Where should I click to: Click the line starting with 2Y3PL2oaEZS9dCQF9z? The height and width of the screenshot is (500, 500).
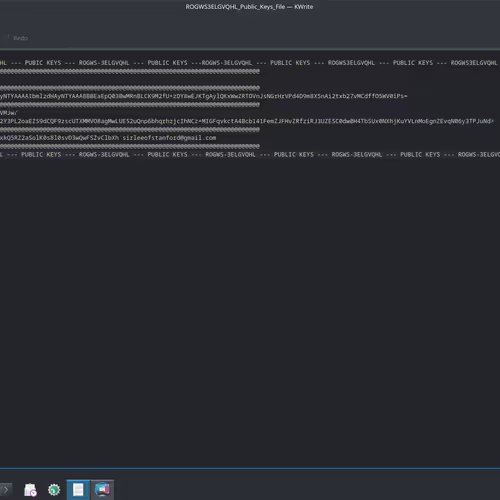247,121
